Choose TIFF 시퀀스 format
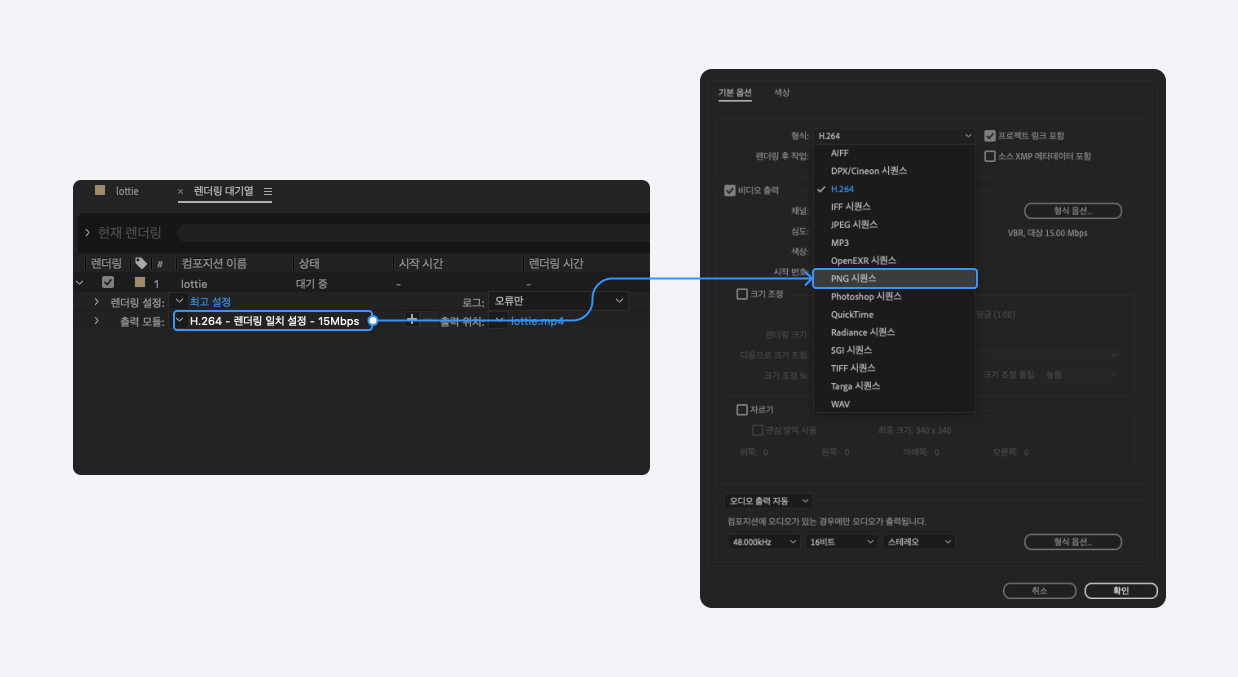Image resolution: width=1238 pixels, height=677 pixels. 894,368
